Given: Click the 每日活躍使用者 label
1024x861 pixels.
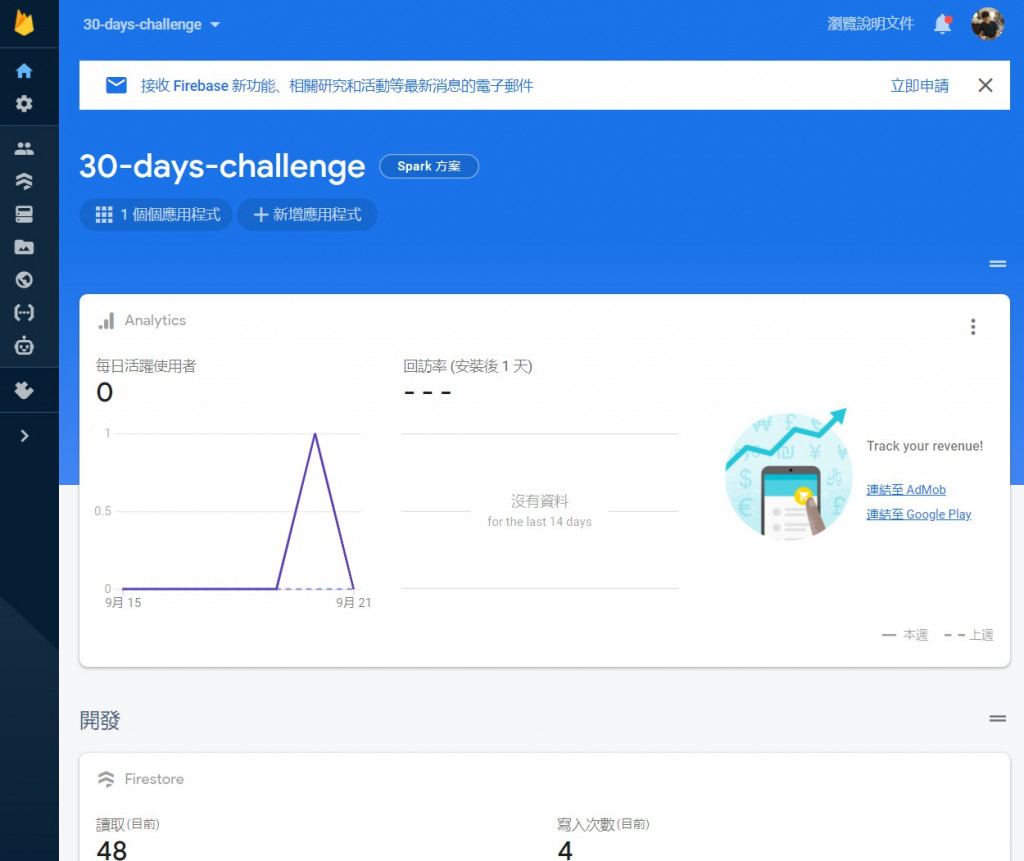Looking at the screenshot, I should (146, 366).
